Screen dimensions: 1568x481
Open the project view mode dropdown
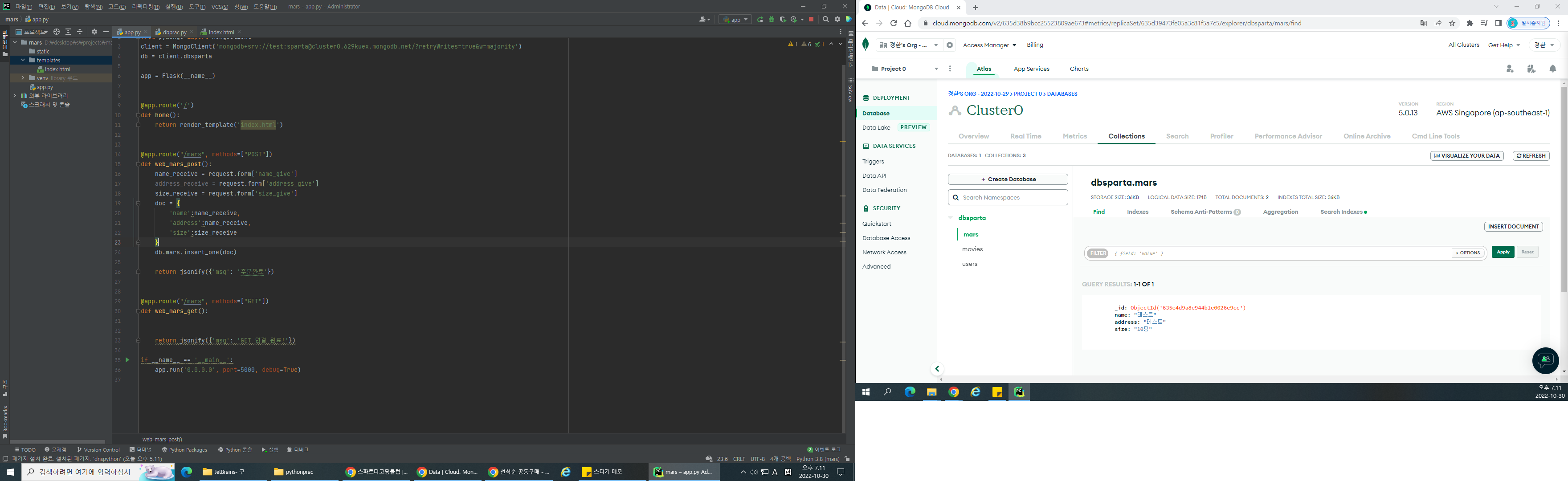pyautogui.click(x=31, y=32)
